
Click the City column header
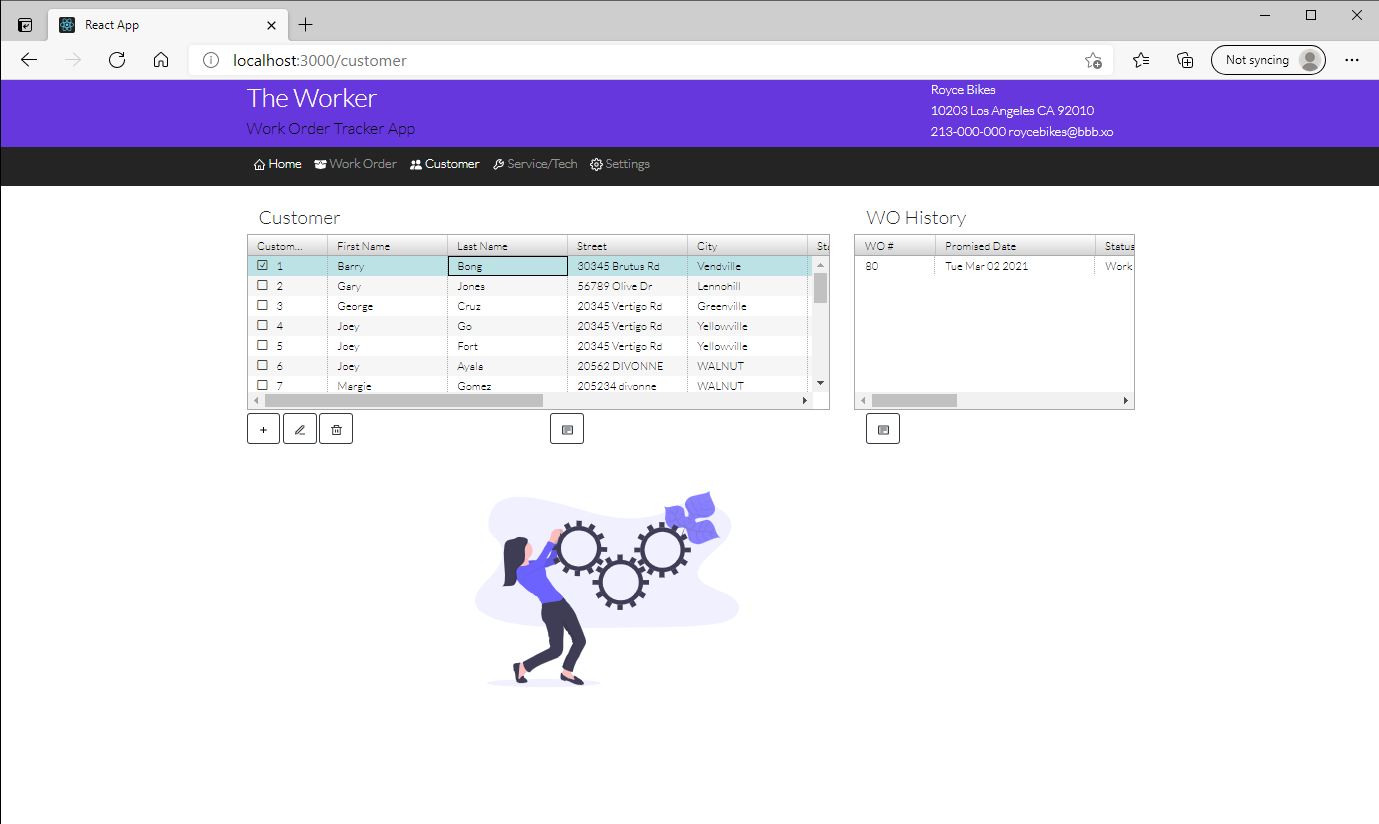point(747,246)
